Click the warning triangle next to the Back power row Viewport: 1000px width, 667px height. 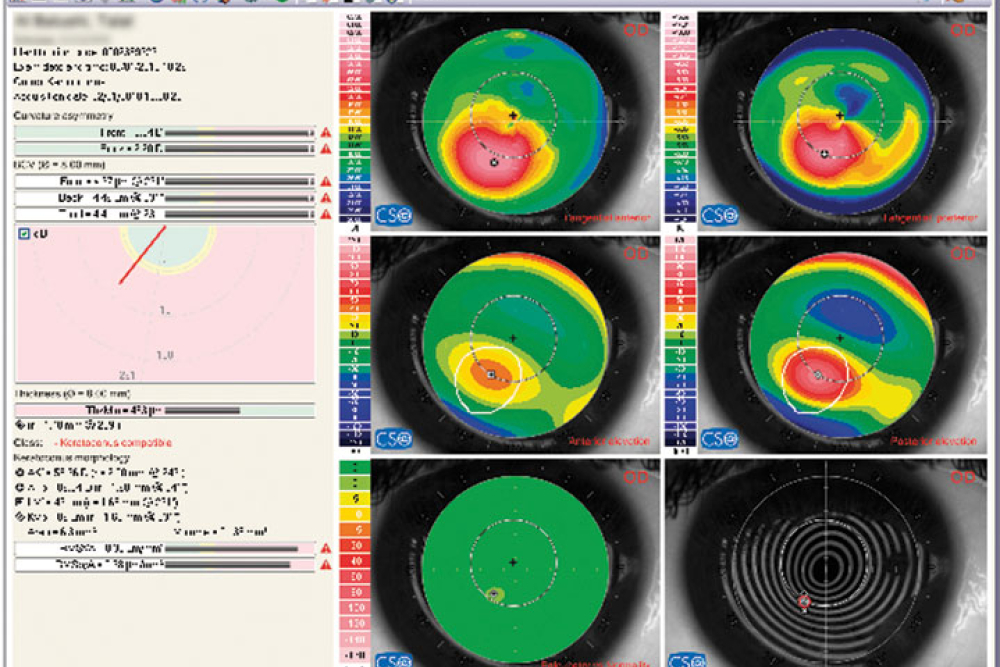point(328,196)
